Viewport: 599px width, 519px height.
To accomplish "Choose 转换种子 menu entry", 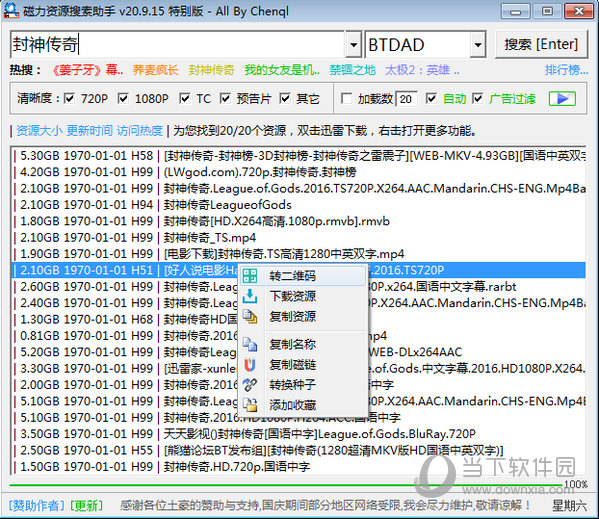I will [302, 385].
